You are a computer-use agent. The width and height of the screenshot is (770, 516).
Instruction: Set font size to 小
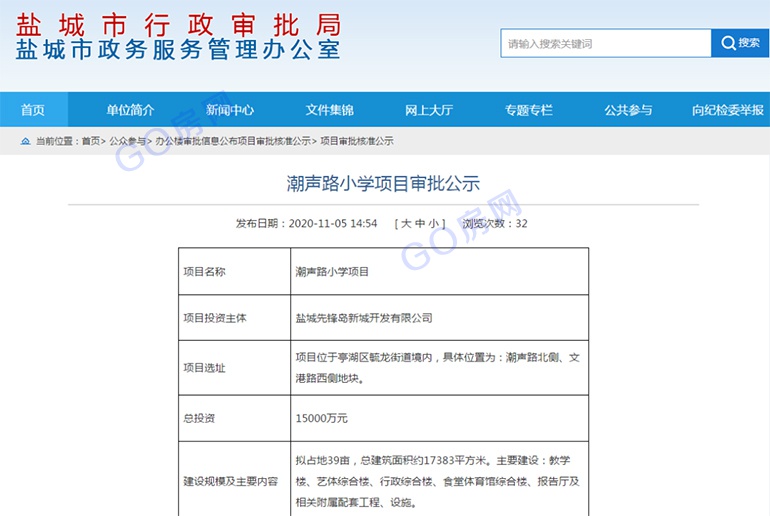point(434,223)
